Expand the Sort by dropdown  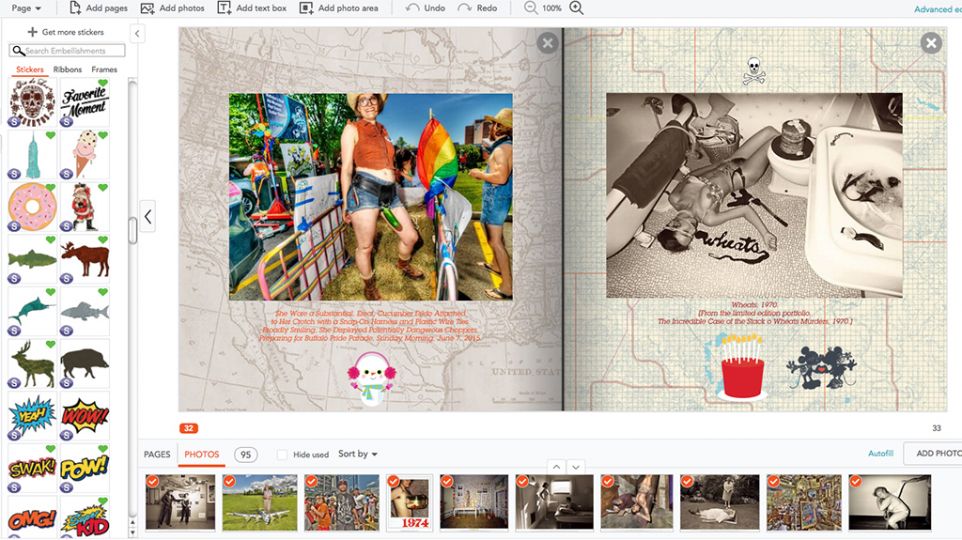(358, 454)
